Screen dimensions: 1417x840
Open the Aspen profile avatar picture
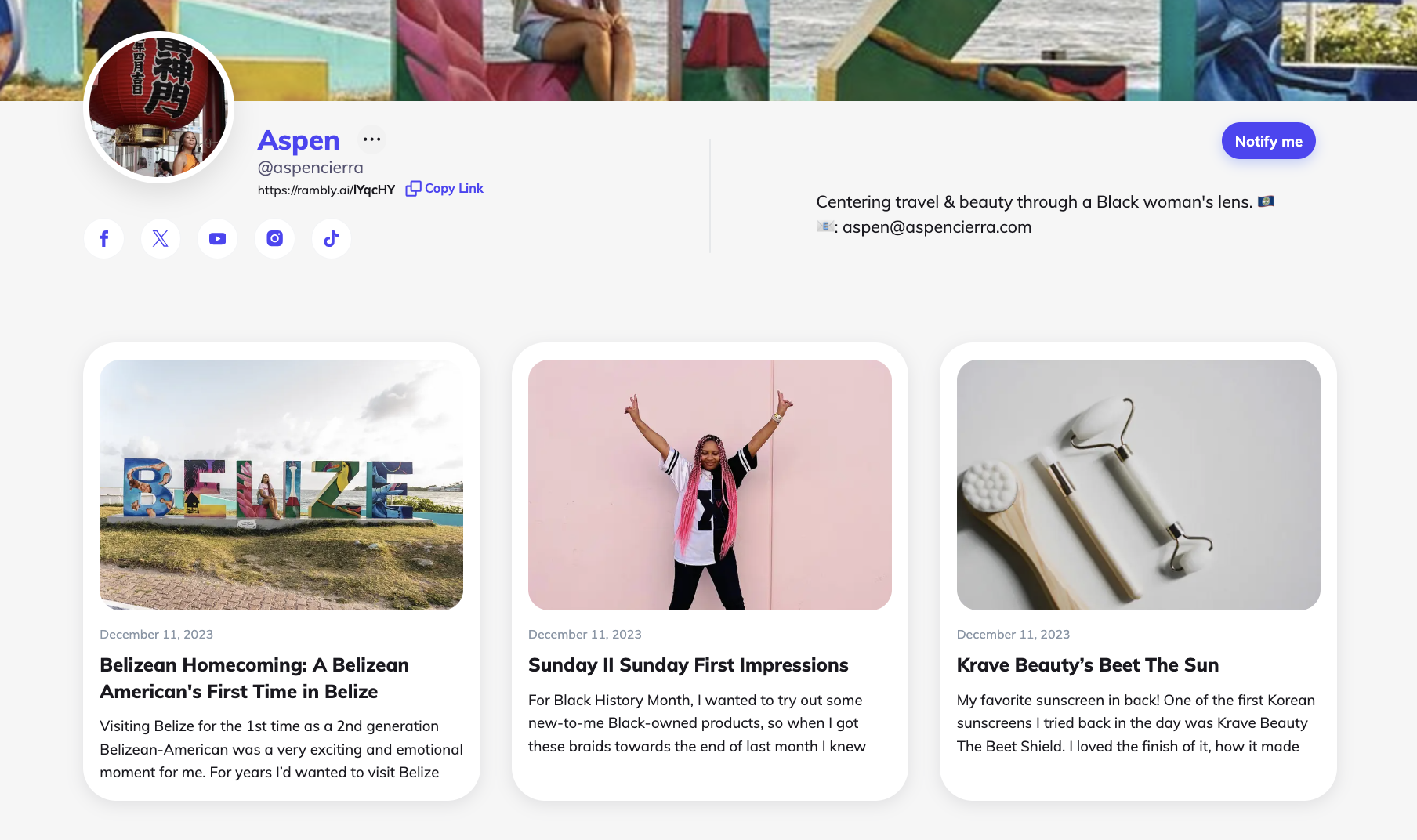pyautogui.click(x=159, y=107)
